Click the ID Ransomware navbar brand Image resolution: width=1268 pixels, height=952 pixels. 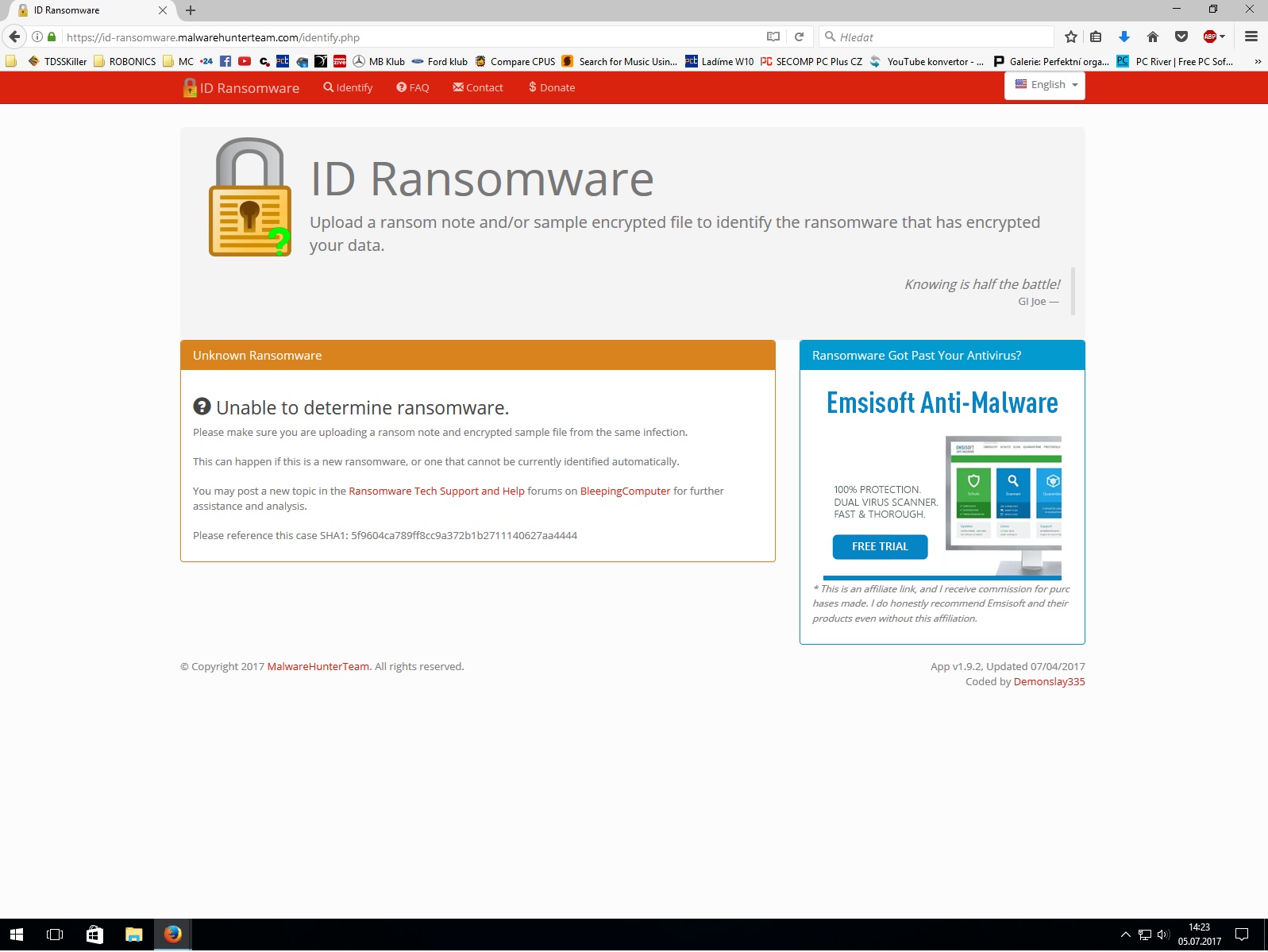point(241,87)
